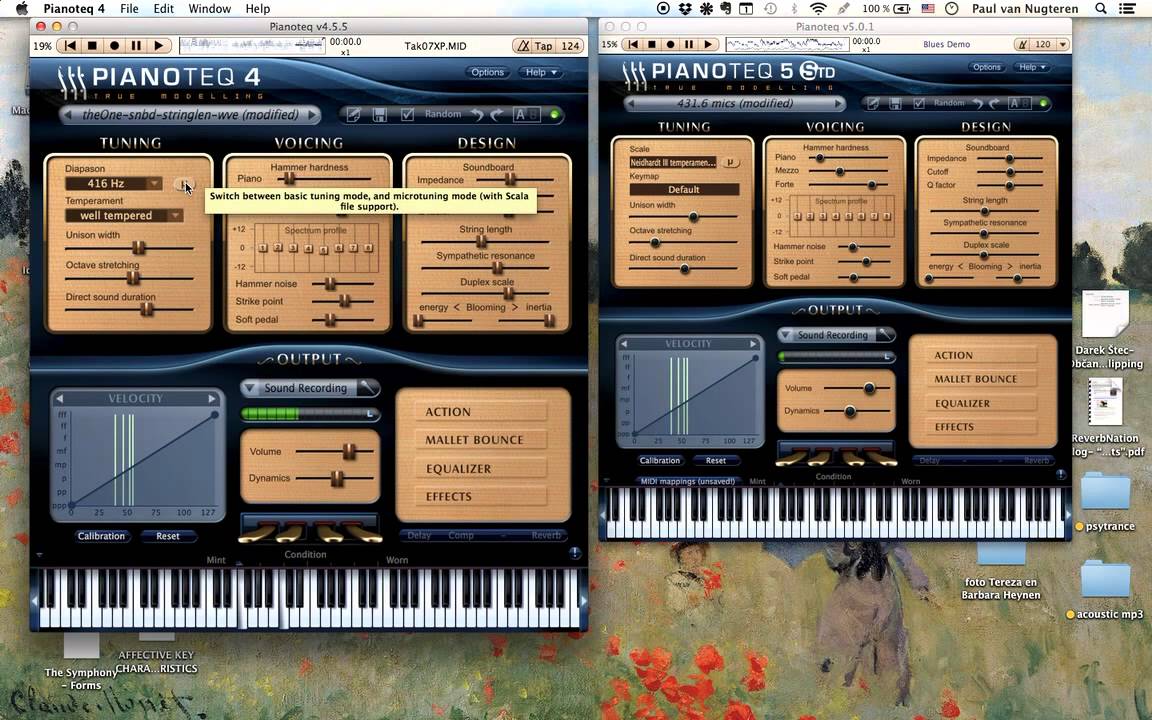This screenshot has width=1152, height=720.
Task: Open MALLET BOUNCE panel in Pianoteq 4
Action: point(481,440)
